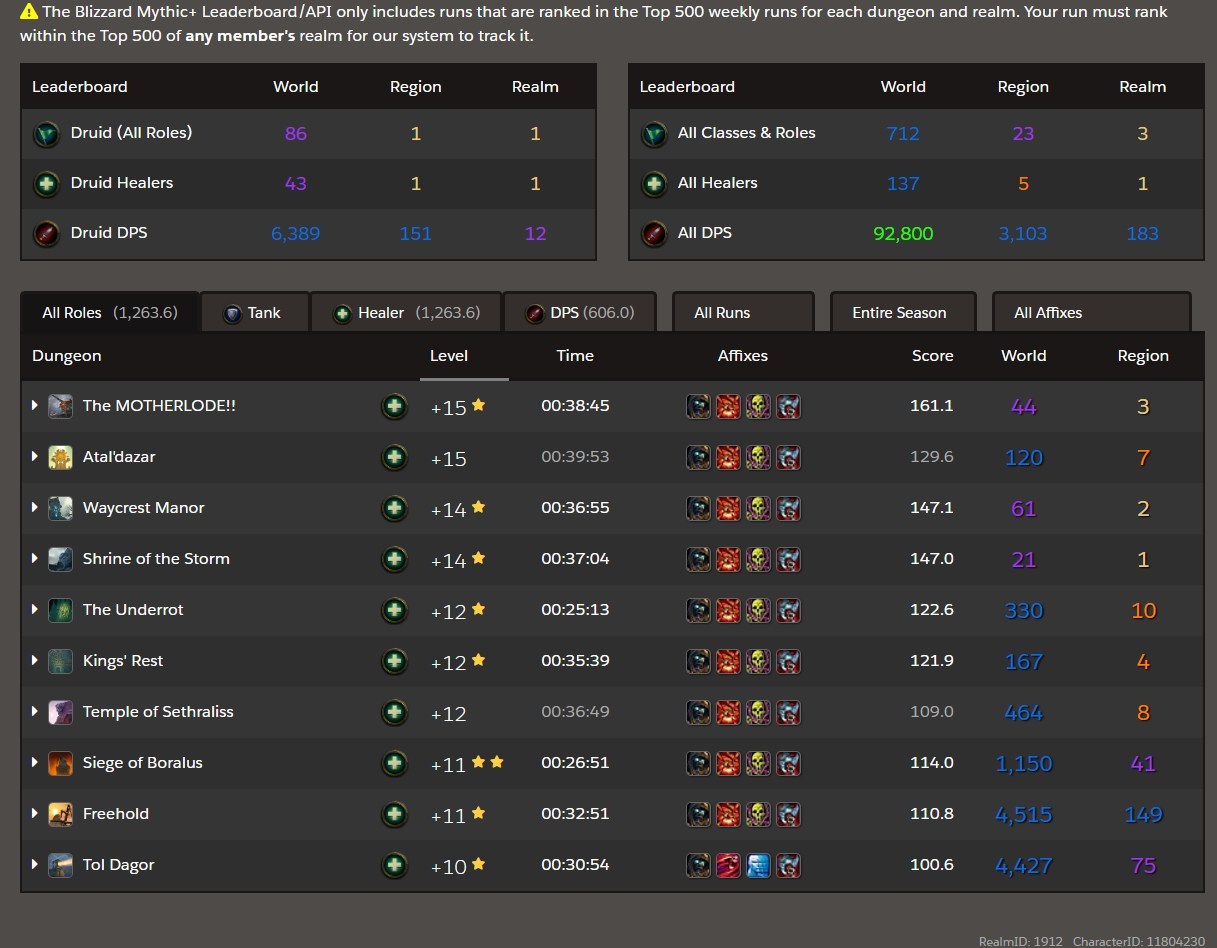Click the All DPS role icon
The width and height of the screenshot is (1217, 948).
[x=654, y=234]
